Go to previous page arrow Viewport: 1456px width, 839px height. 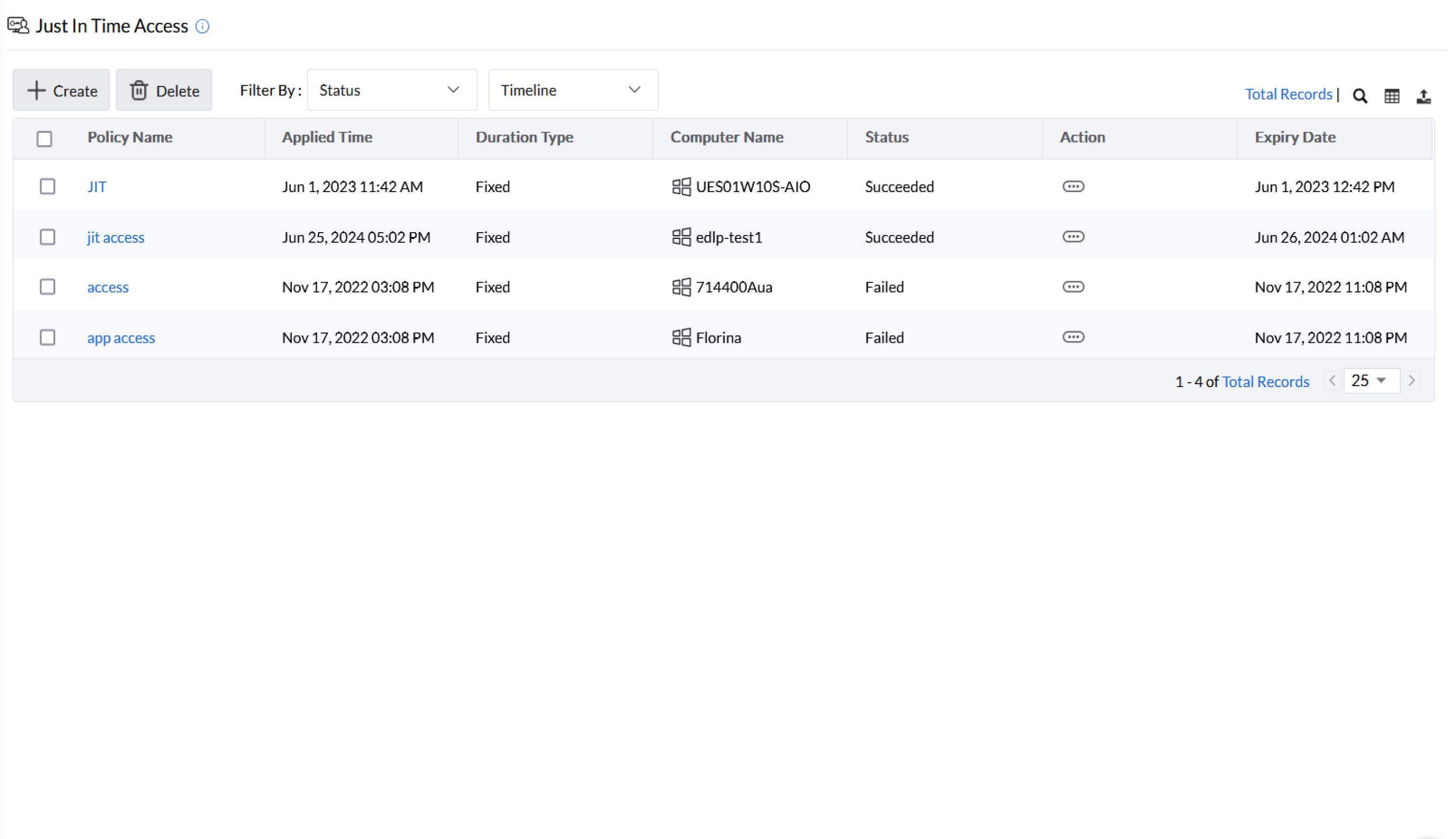pyautogui.click(x=1332, y=381)
